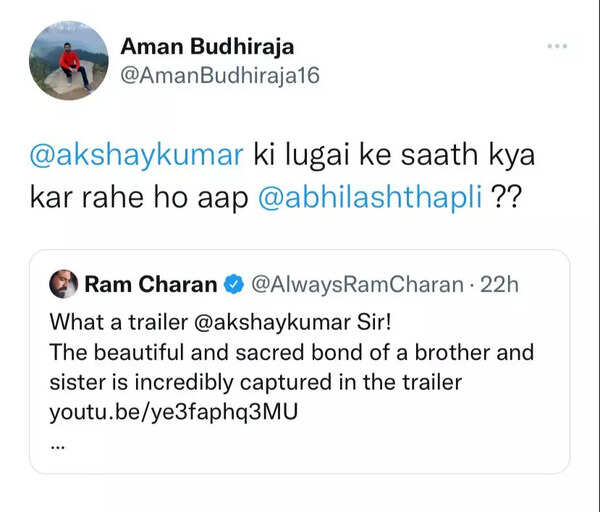600x512 pixels.
Task: Click the 22h timestamp on quoted tweet
Action: tap(499, 284)
